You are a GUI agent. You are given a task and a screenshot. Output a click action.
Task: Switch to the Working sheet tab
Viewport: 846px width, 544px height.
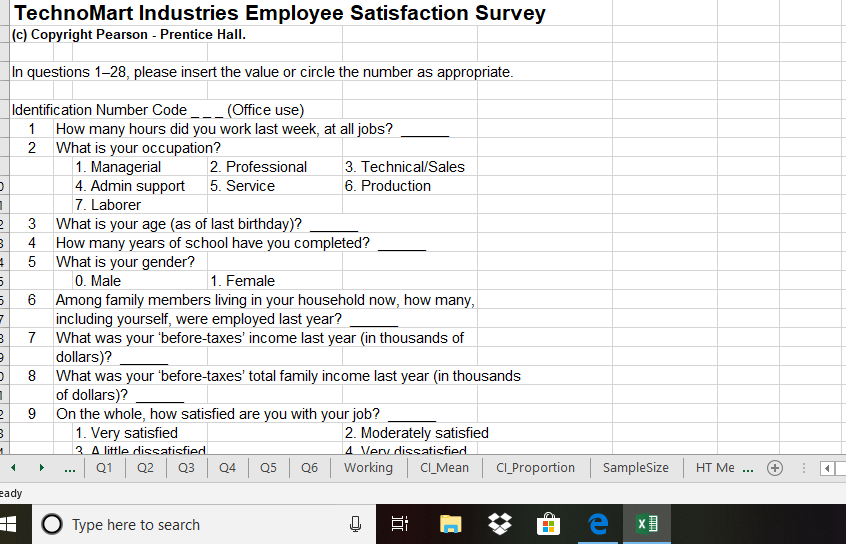pyautogui.click(x=368, y=468)
